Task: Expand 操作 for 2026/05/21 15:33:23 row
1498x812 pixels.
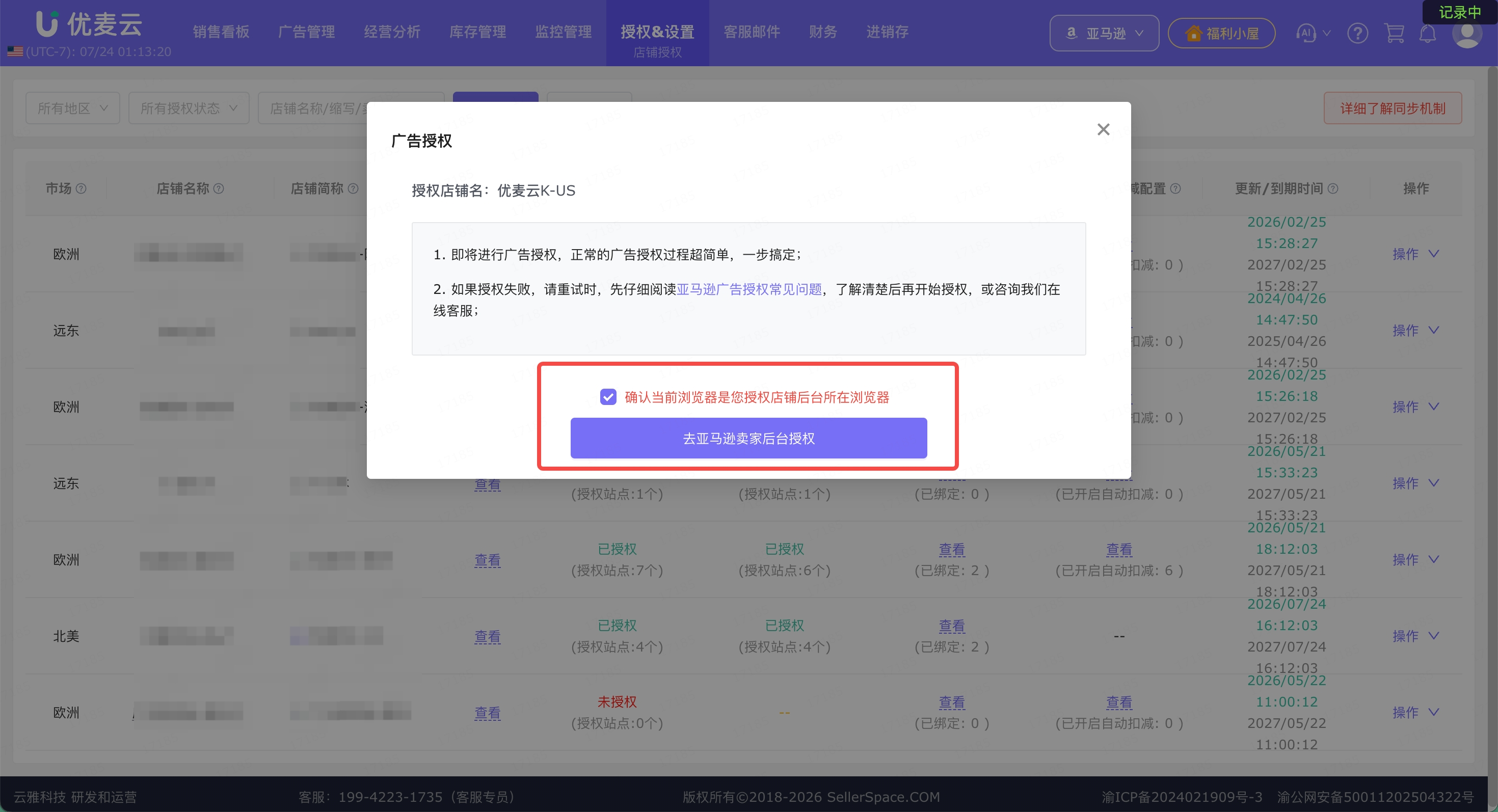Action: pos(1415,483)
